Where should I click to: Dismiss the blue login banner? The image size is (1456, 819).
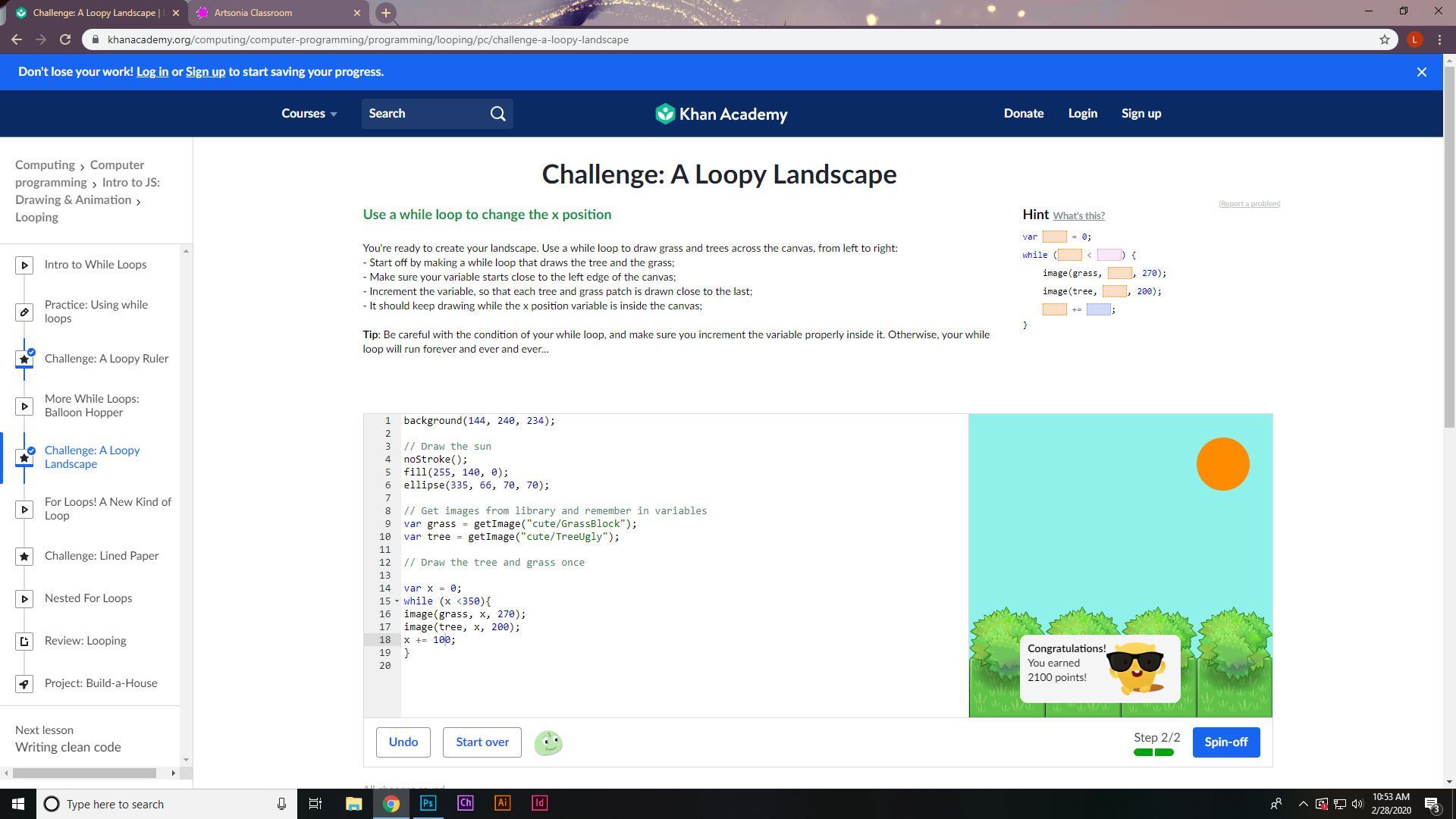[1421, 72]
